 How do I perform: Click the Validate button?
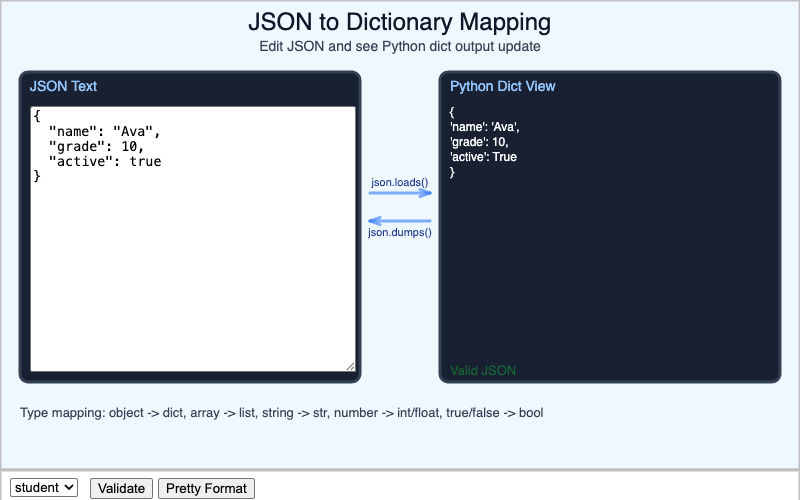pyautogui.click(x=121, y=488)
